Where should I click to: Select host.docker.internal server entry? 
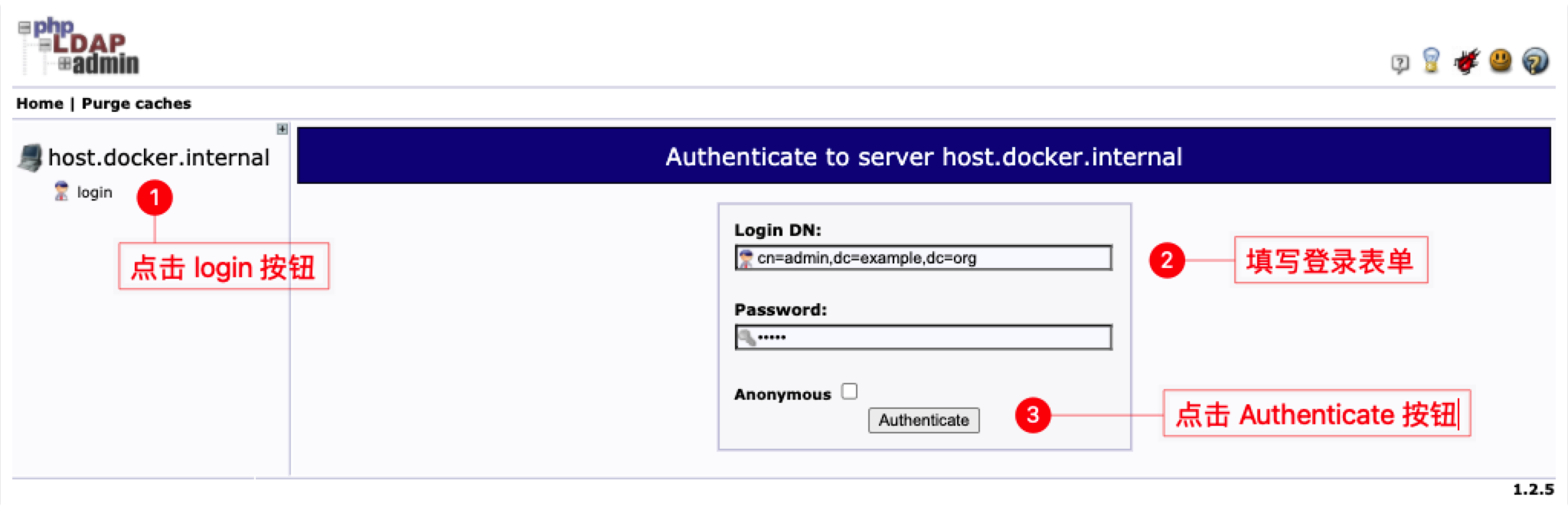[x=158, y=157]
